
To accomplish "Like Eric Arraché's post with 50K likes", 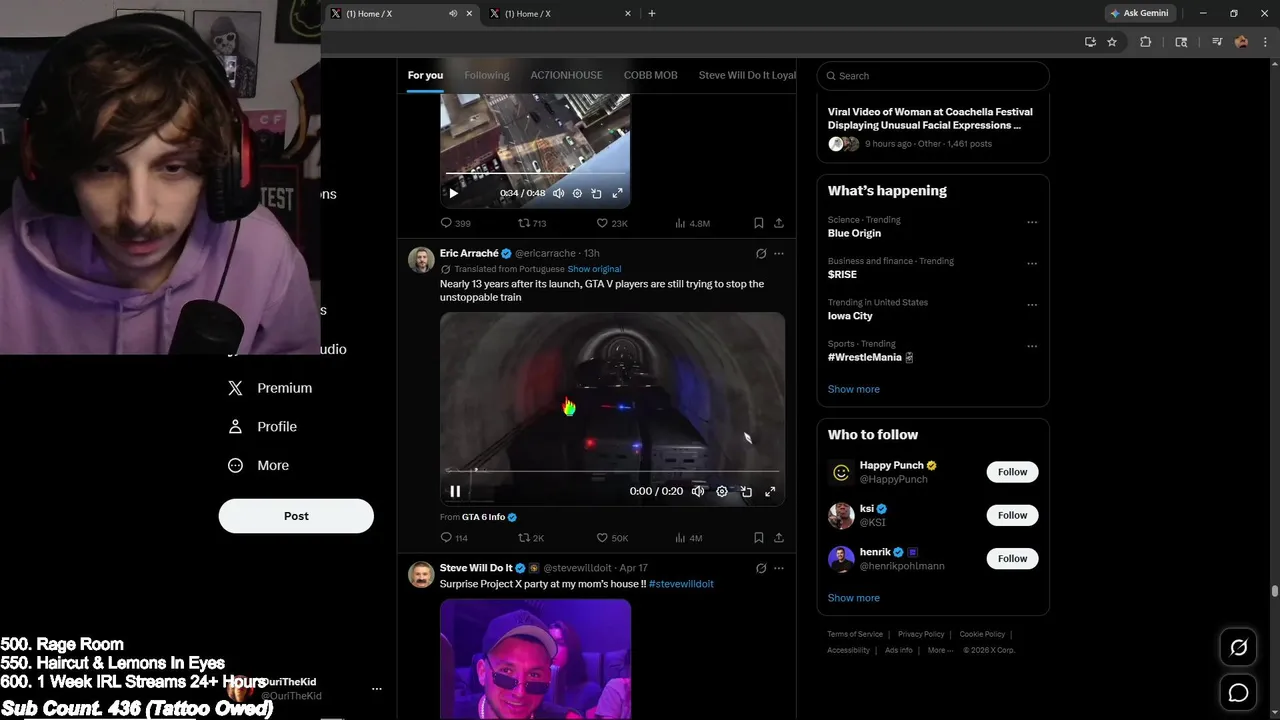I will 612,538.
